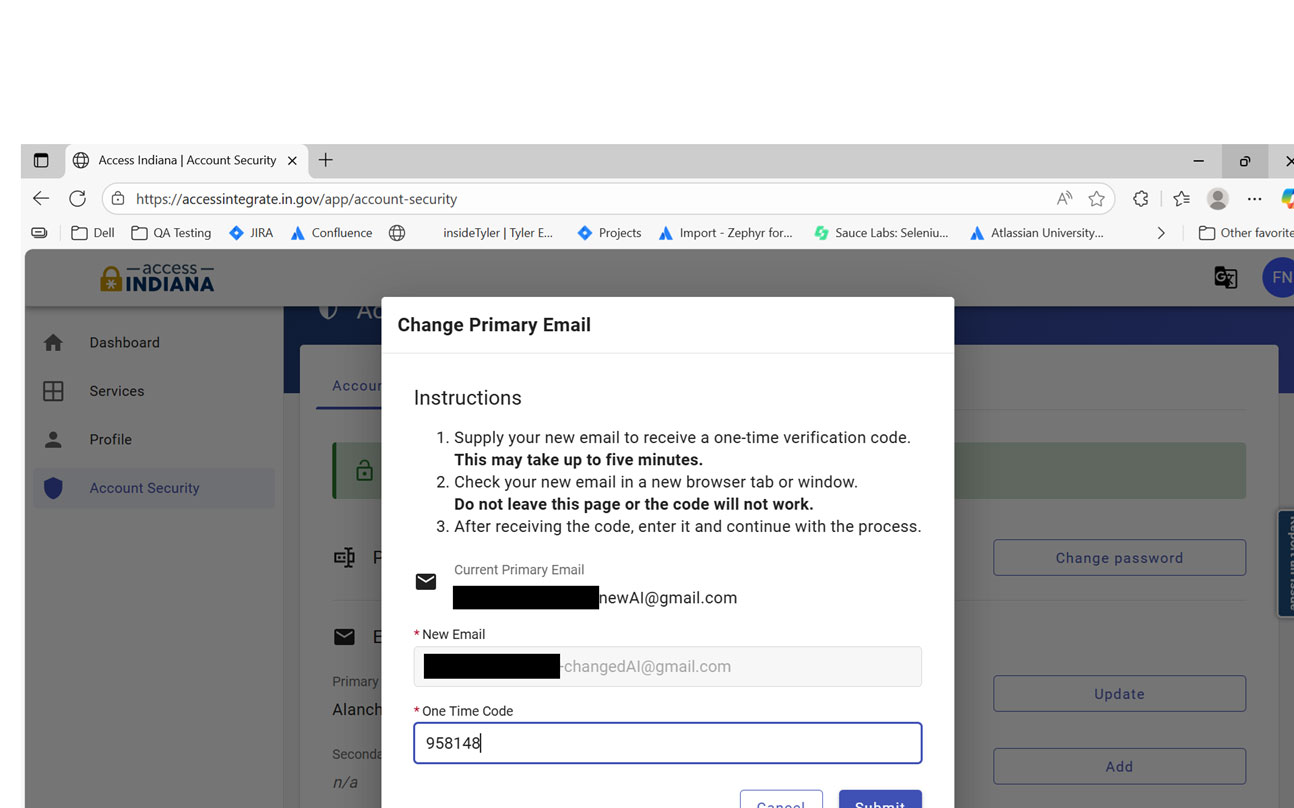Refresh the page with reload icon

click(77, 199)
